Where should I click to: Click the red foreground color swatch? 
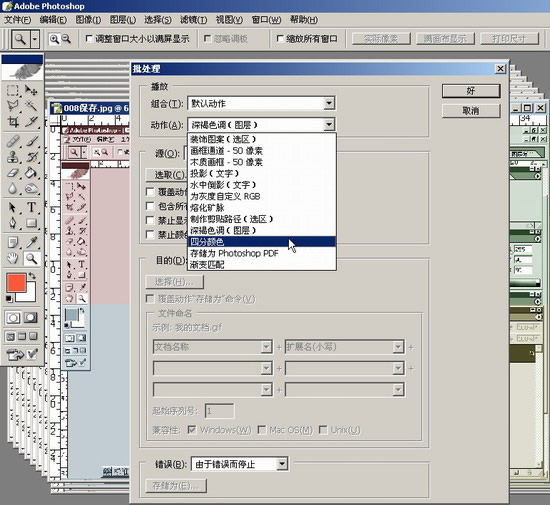coord(16,283)
